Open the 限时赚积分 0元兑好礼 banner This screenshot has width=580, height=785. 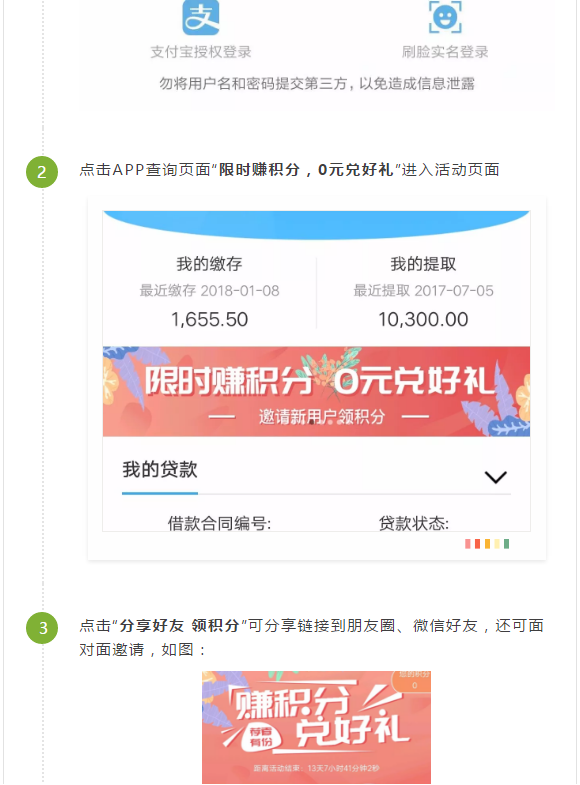click(316, 391)
